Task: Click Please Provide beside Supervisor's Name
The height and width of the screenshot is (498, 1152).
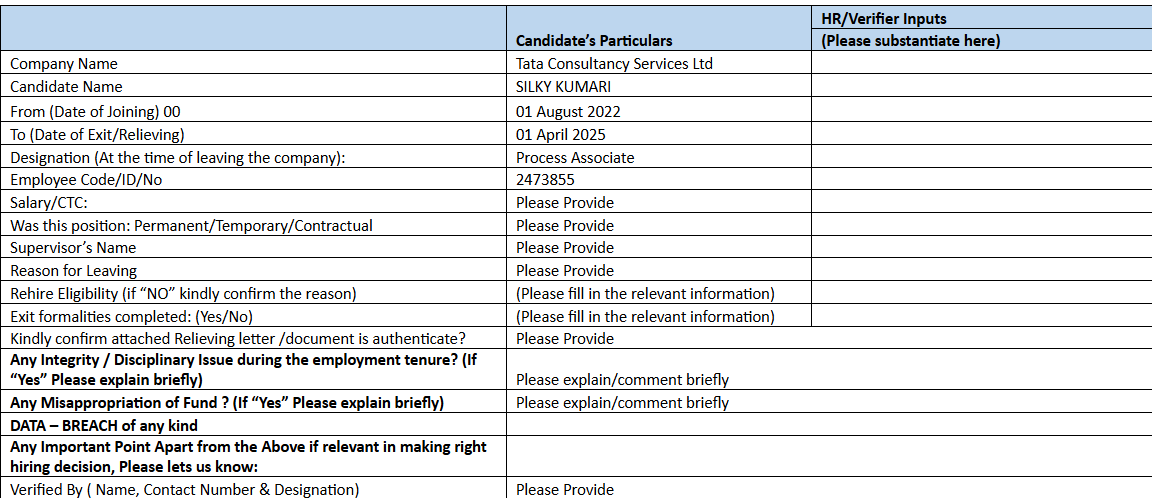Action: [565, 248]
